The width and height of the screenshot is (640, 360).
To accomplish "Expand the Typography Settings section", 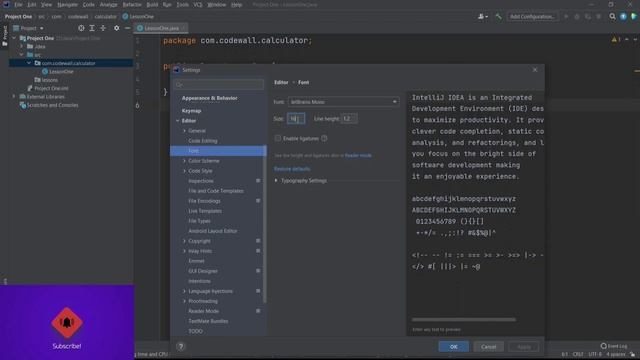I will click(x=276, y=180).
